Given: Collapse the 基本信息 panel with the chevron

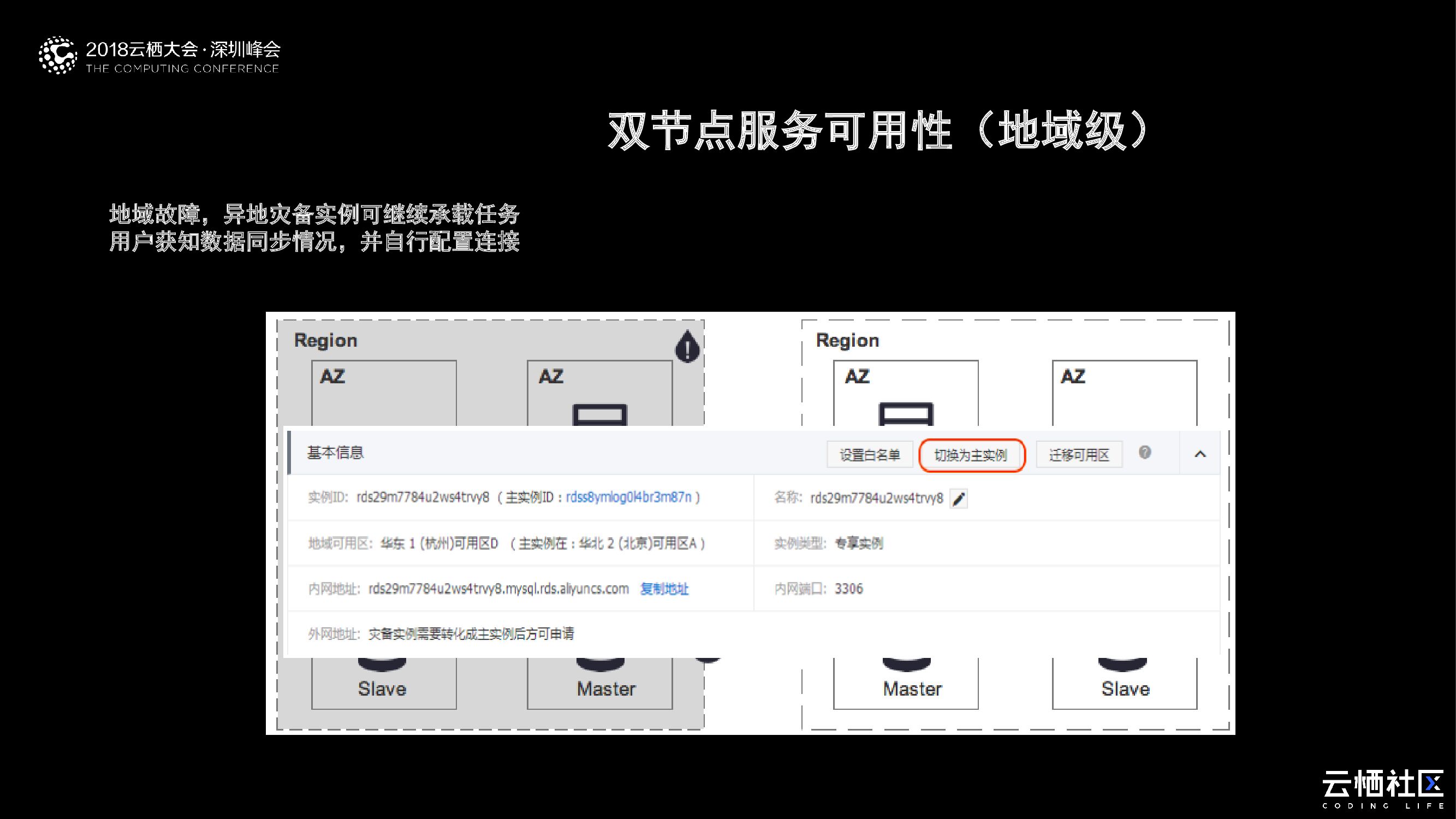Looking at the screenshot, I should pyautogui.click(x=1200, y=454).
